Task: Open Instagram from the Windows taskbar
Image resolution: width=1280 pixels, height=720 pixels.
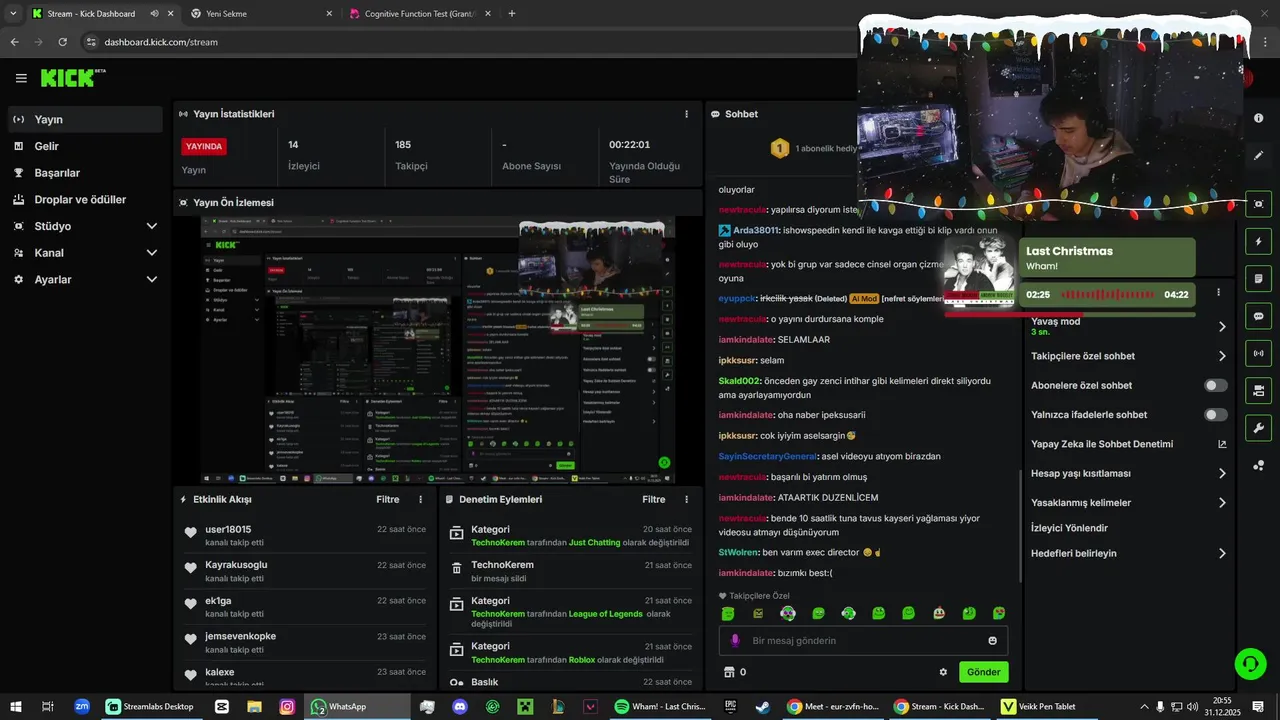Action: pos(287,706)
